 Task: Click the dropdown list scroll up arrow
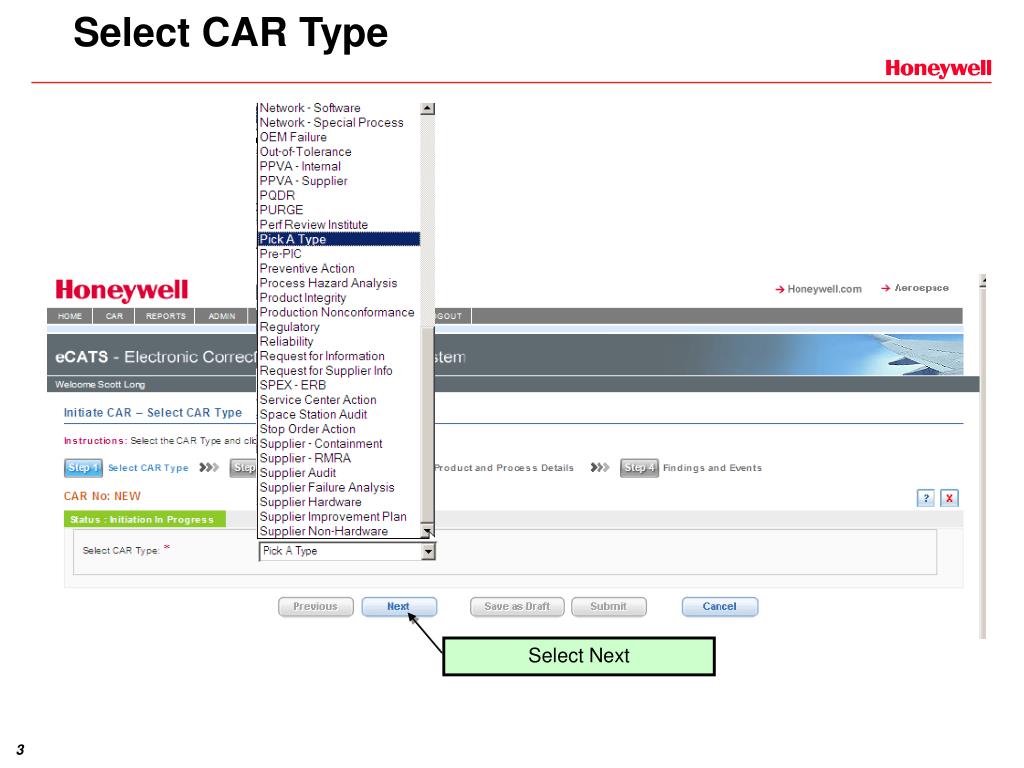tap(428, 109)
